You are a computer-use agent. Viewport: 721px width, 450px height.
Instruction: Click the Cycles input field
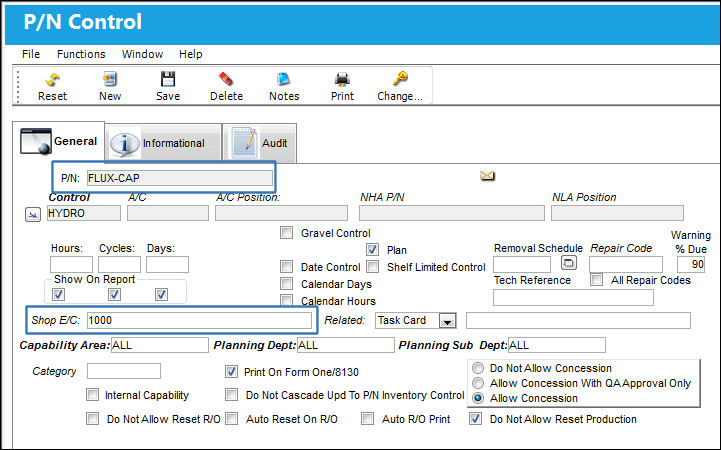pos(119,265)
